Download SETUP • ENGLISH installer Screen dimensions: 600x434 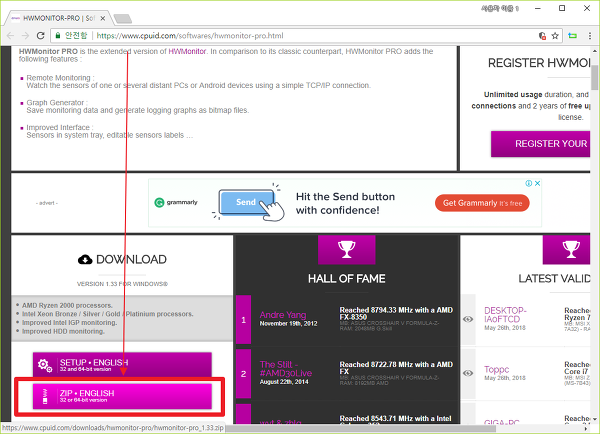[122, 365]
